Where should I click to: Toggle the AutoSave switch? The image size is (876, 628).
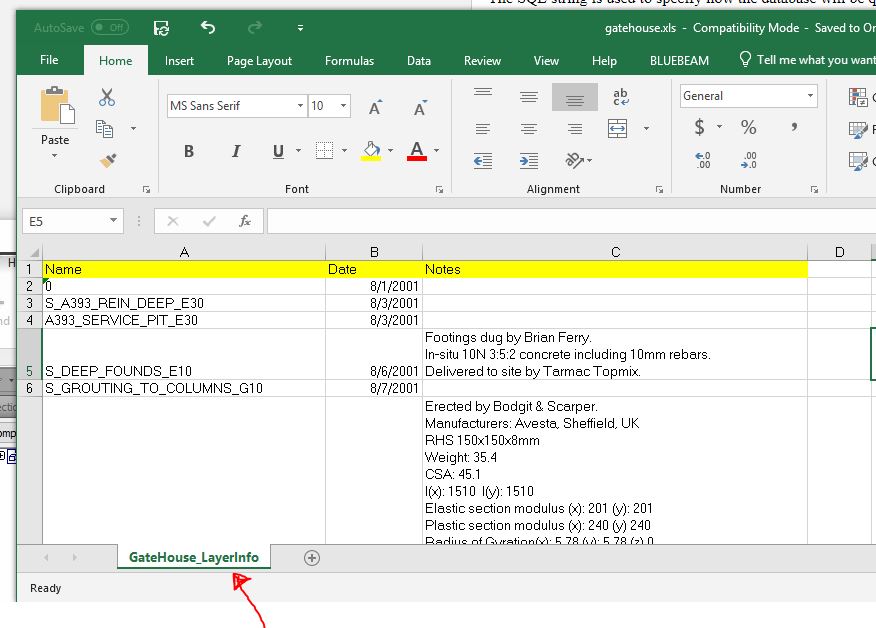(110, 27)
